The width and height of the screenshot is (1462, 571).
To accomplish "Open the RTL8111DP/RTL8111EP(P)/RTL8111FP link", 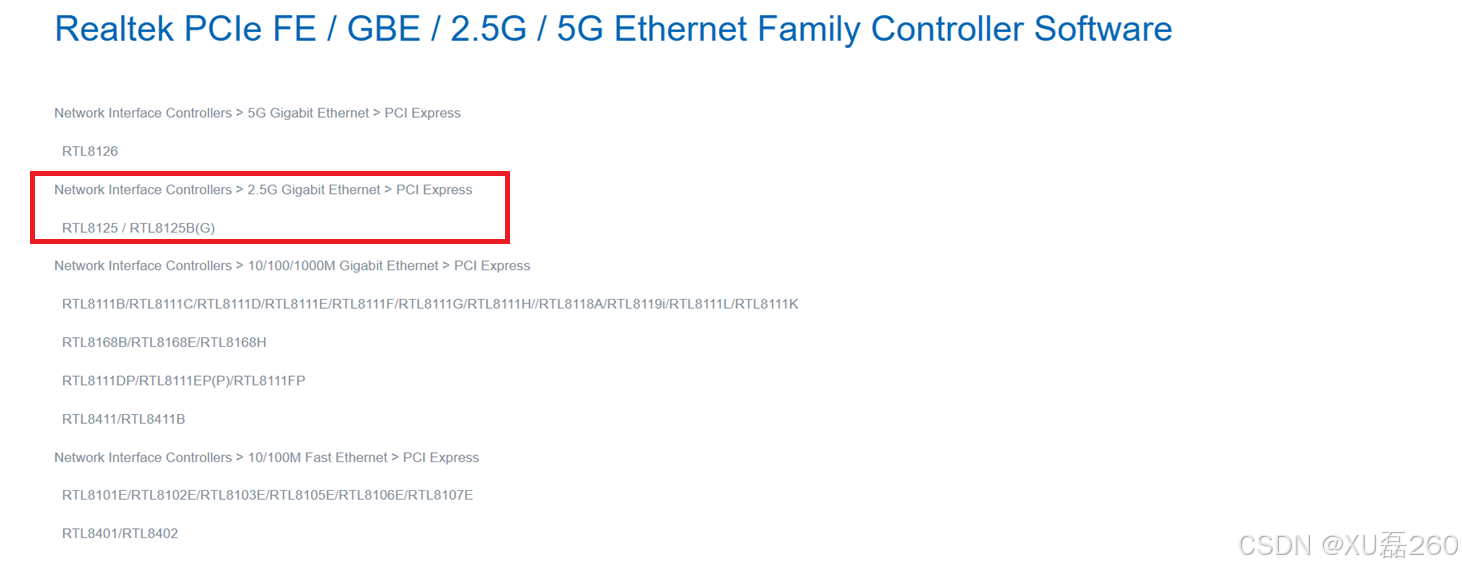I will coord(183,381).
